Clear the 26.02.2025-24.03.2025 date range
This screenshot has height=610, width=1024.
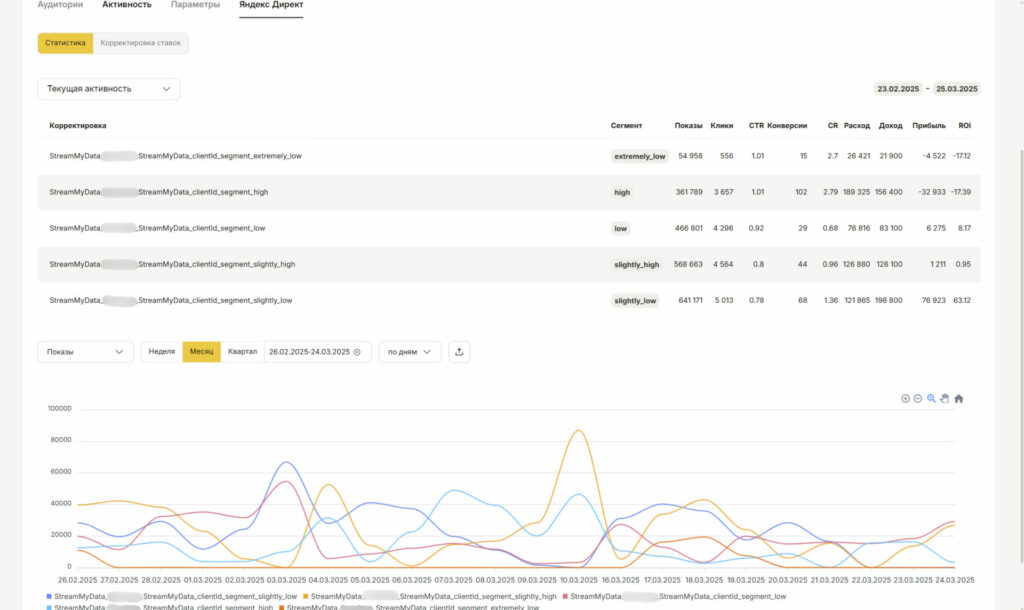(x=357, y=352)
